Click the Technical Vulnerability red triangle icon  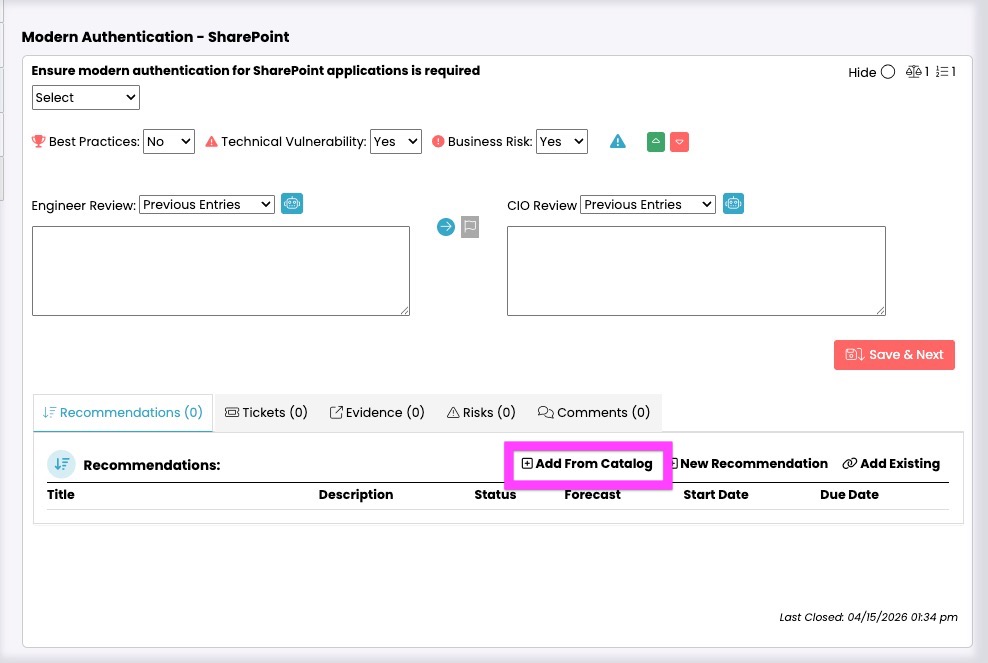212,141
